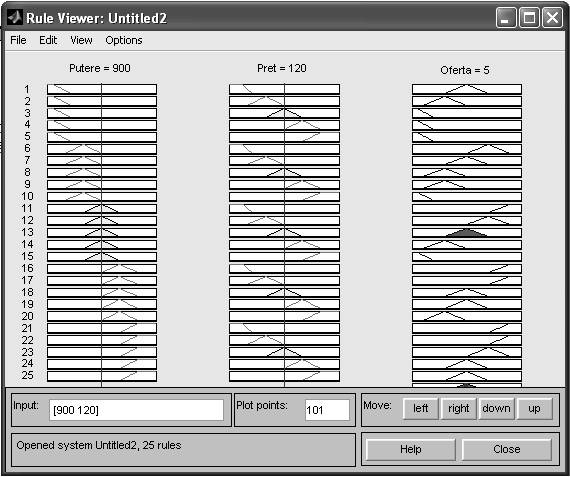The image size is (570, 477).
Task: Select rule number 13 label
Action: 27,232
